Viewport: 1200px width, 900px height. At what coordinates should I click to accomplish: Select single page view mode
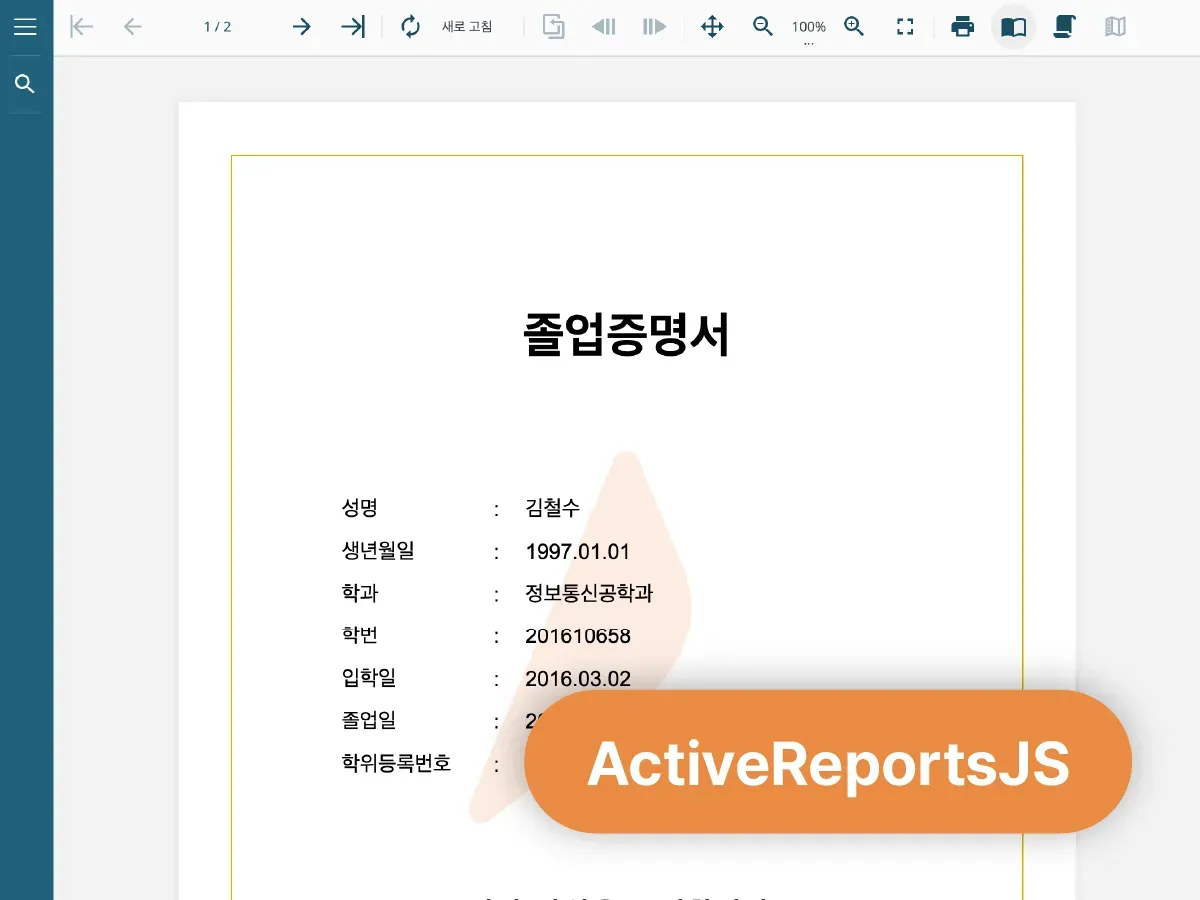[1014, 27]
